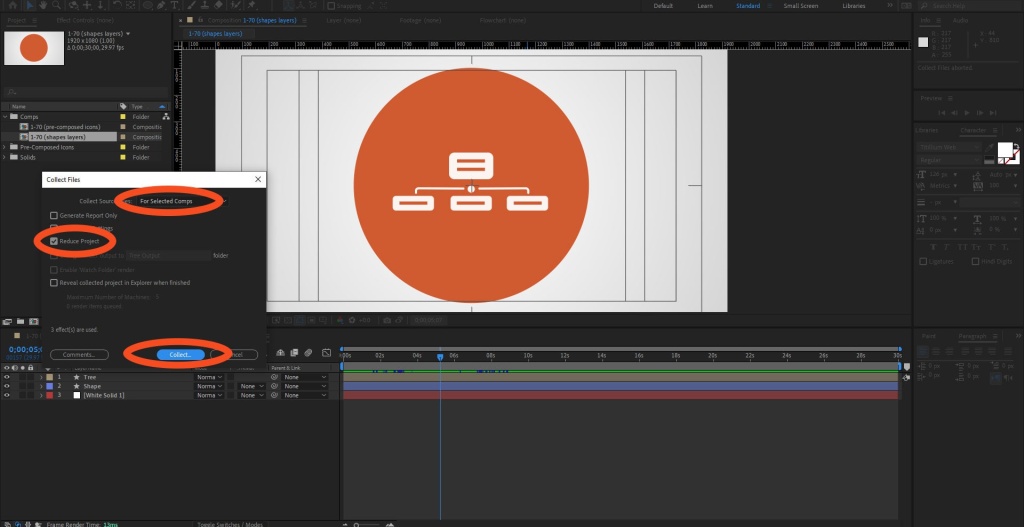Click the flowchart icon in Project panel
Screen dimensions: 1024x527
coord(166,116)
